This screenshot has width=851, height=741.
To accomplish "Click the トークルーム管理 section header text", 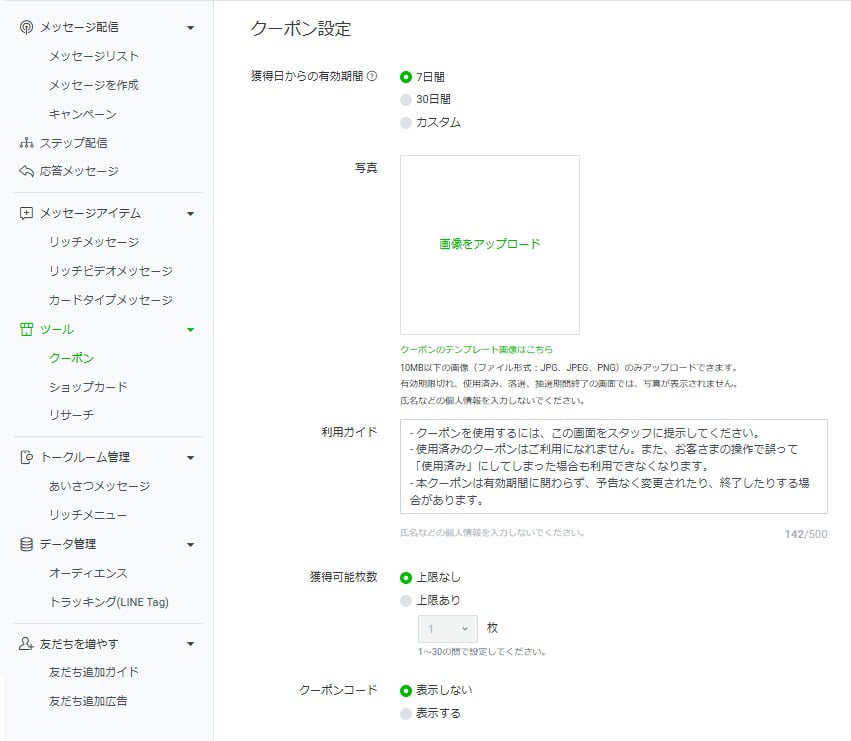I will pos(85,457).
